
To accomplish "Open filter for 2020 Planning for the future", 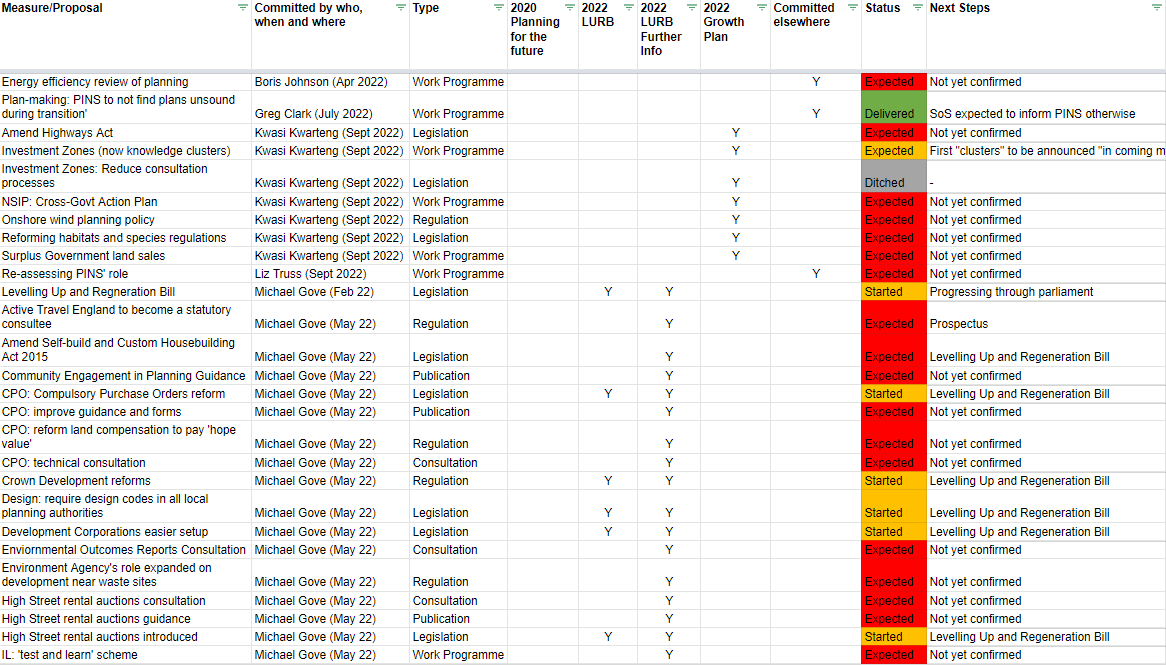I will click(570, 7).
